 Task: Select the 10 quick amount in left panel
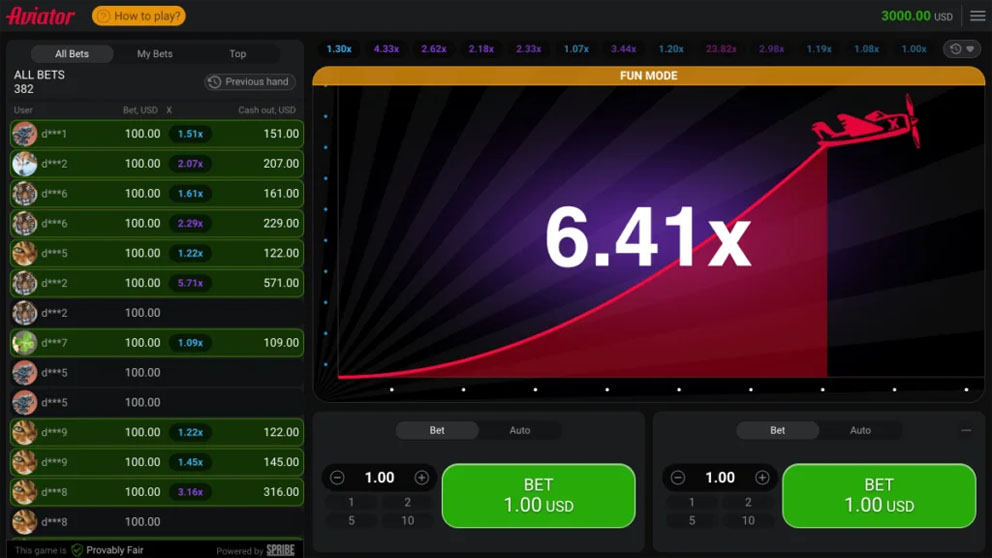tap(407, 520)
